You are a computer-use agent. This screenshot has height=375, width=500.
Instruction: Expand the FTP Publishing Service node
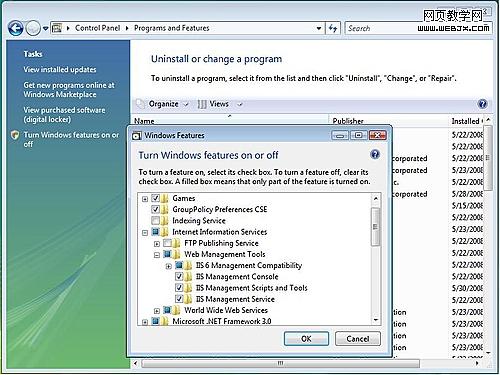click(x=157, y=244)
